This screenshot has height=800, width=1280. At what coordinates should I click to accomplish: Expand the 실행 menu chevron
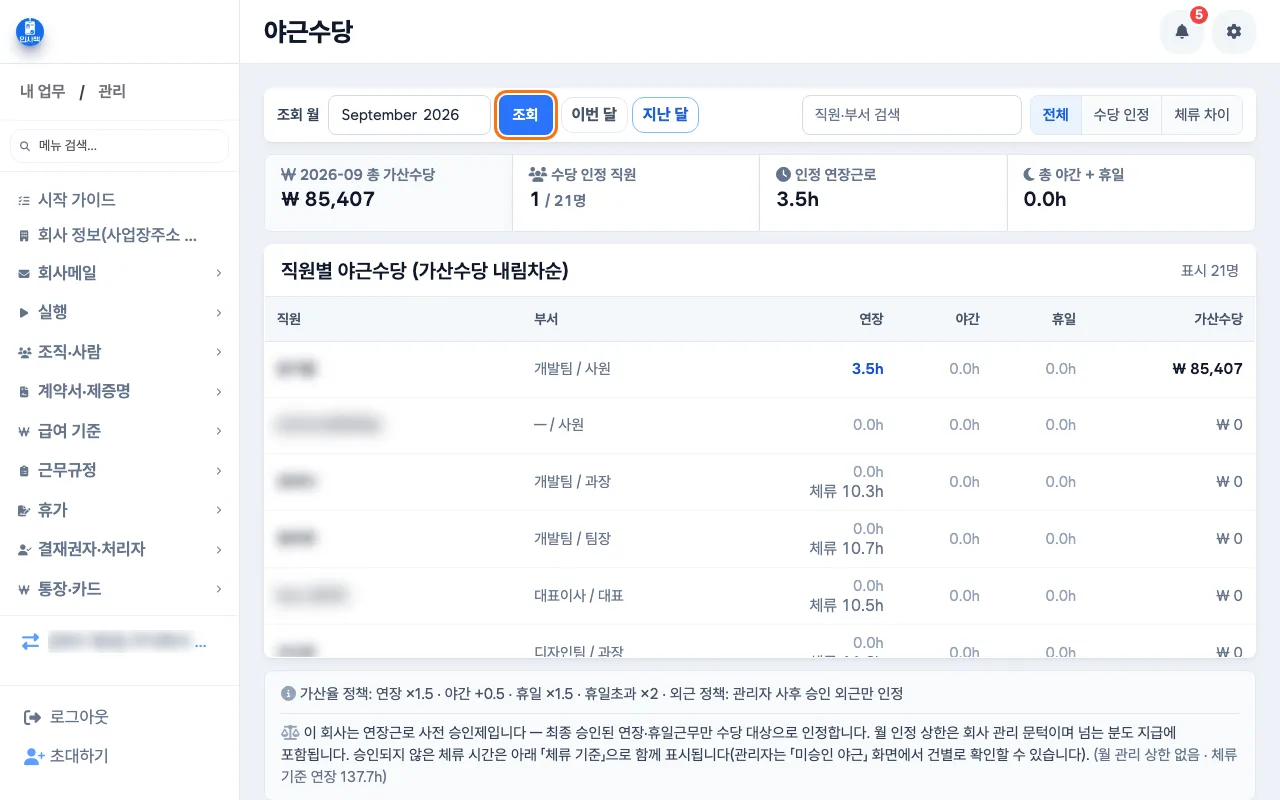(218, 312)
